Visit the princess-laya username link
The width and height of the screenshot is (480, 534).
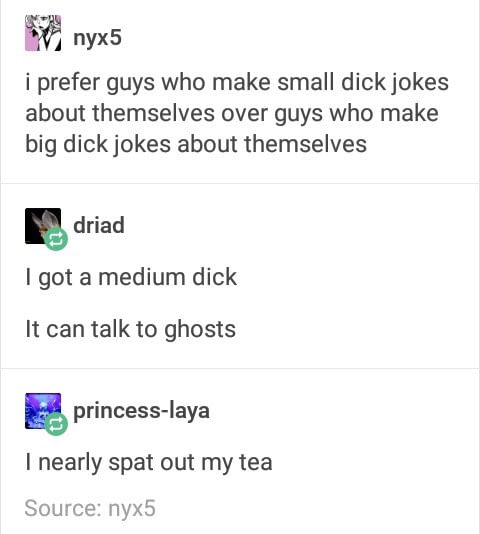click(x=141, y=411)
